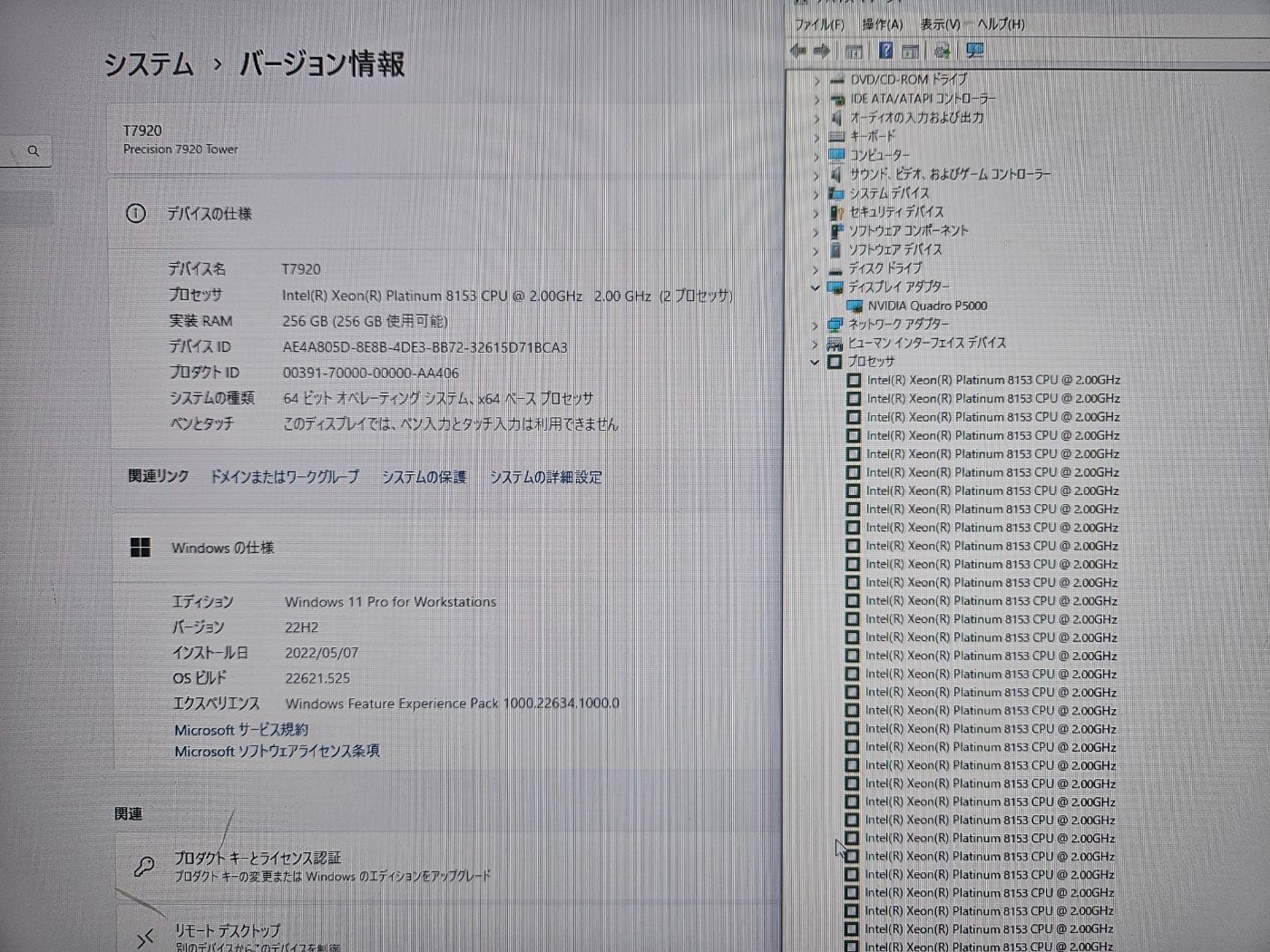Viewport: 1270px width, 952px height.
Task: Open プロダクト キーとライセンス認証 settings
Action: [x=448, y=866]
